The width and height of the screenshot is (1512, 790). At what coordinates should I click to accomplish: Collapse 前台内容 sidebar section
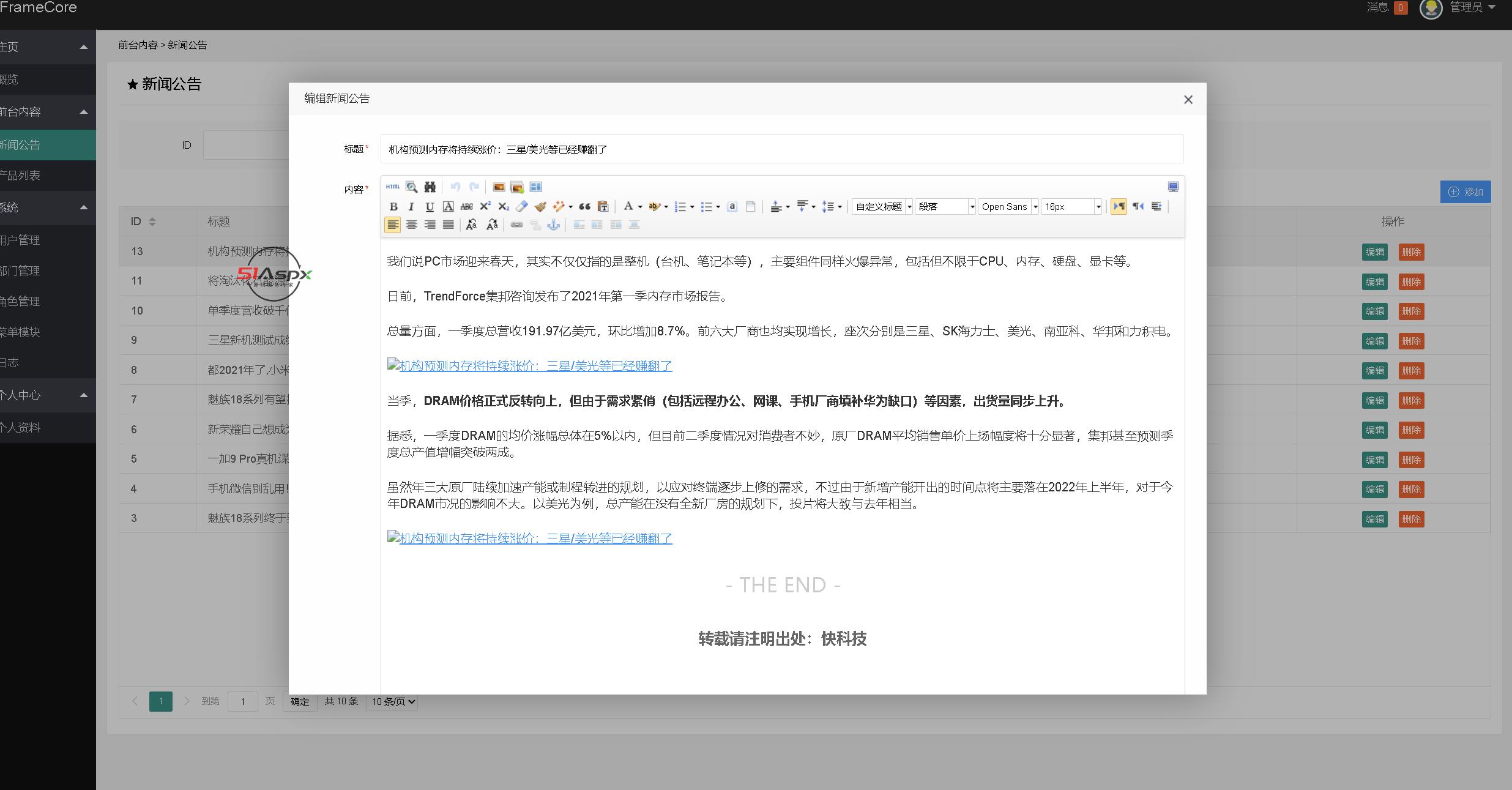84,111
